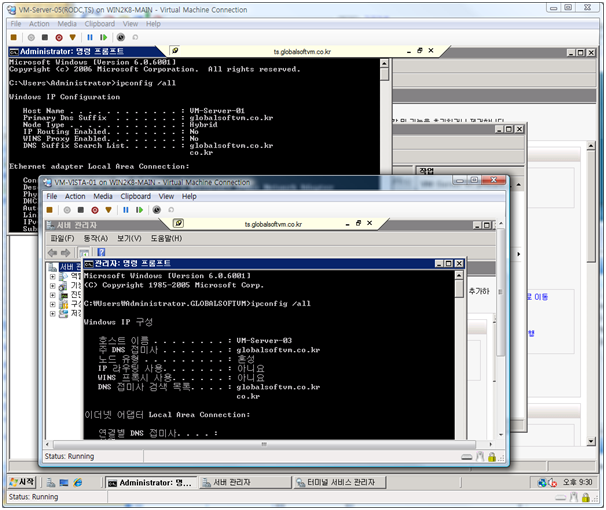The height and width of the screenshot is (510, 606).
Task: Open help icon in 서버 관리자 toolbar
Action: click(101, 252)
